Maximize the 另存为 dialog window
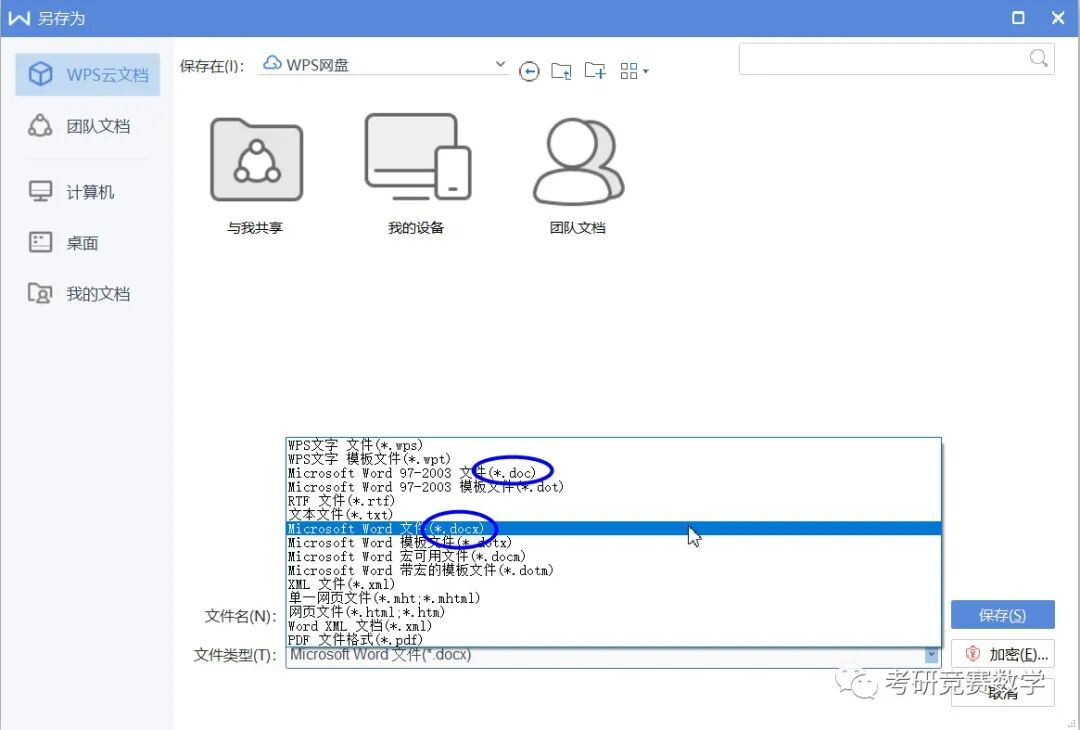Screen dimensions: 1080x730 1018,18
